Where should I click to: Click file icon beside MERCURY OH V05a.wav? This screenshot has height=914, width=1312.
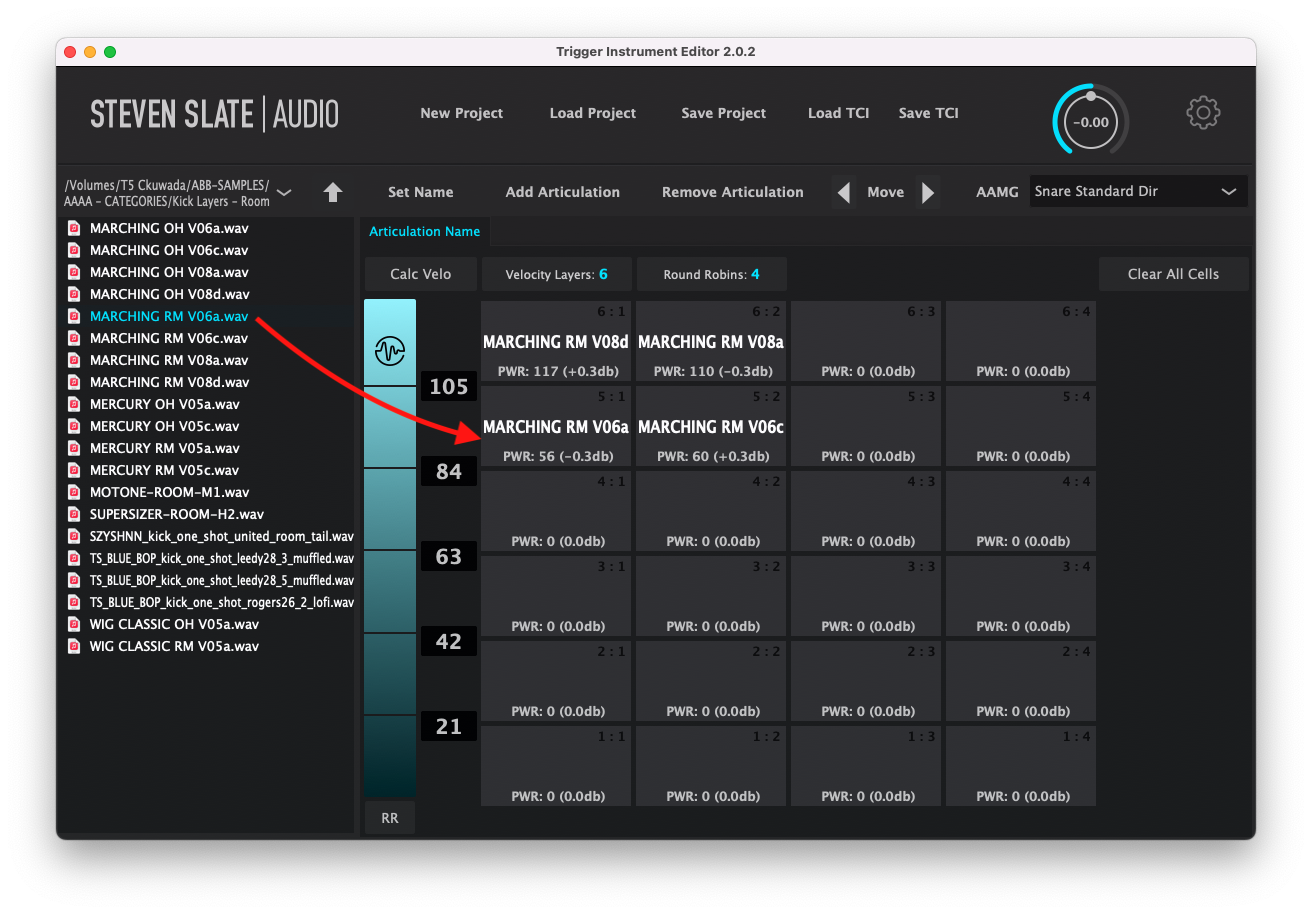pyautogui.click(x=73, y=404)
